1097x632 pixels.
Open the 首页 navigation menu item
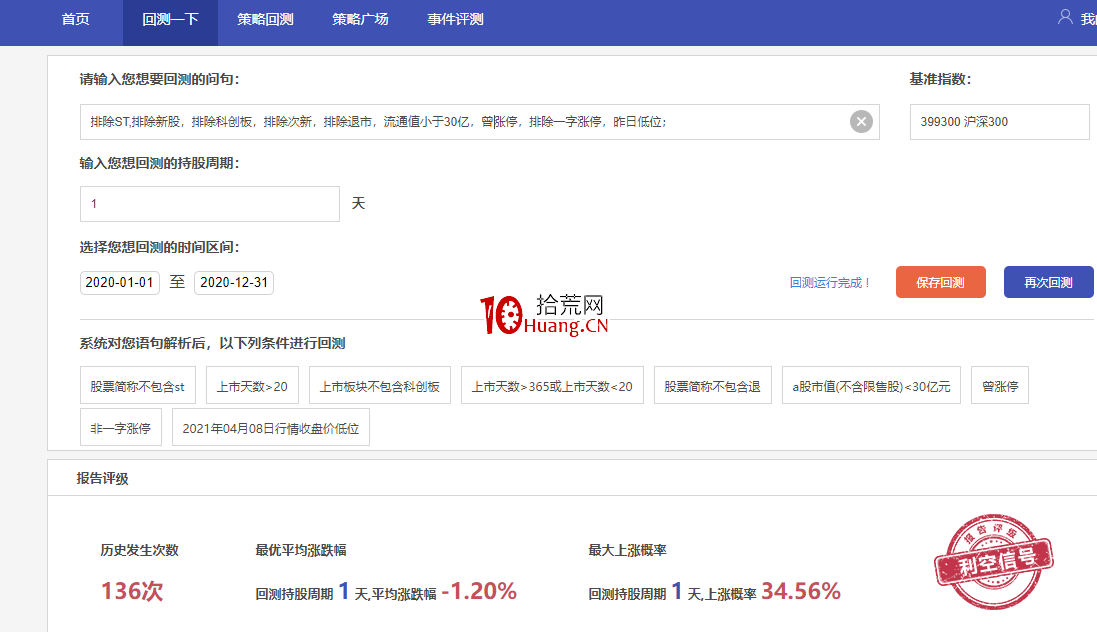click(74, 17)
